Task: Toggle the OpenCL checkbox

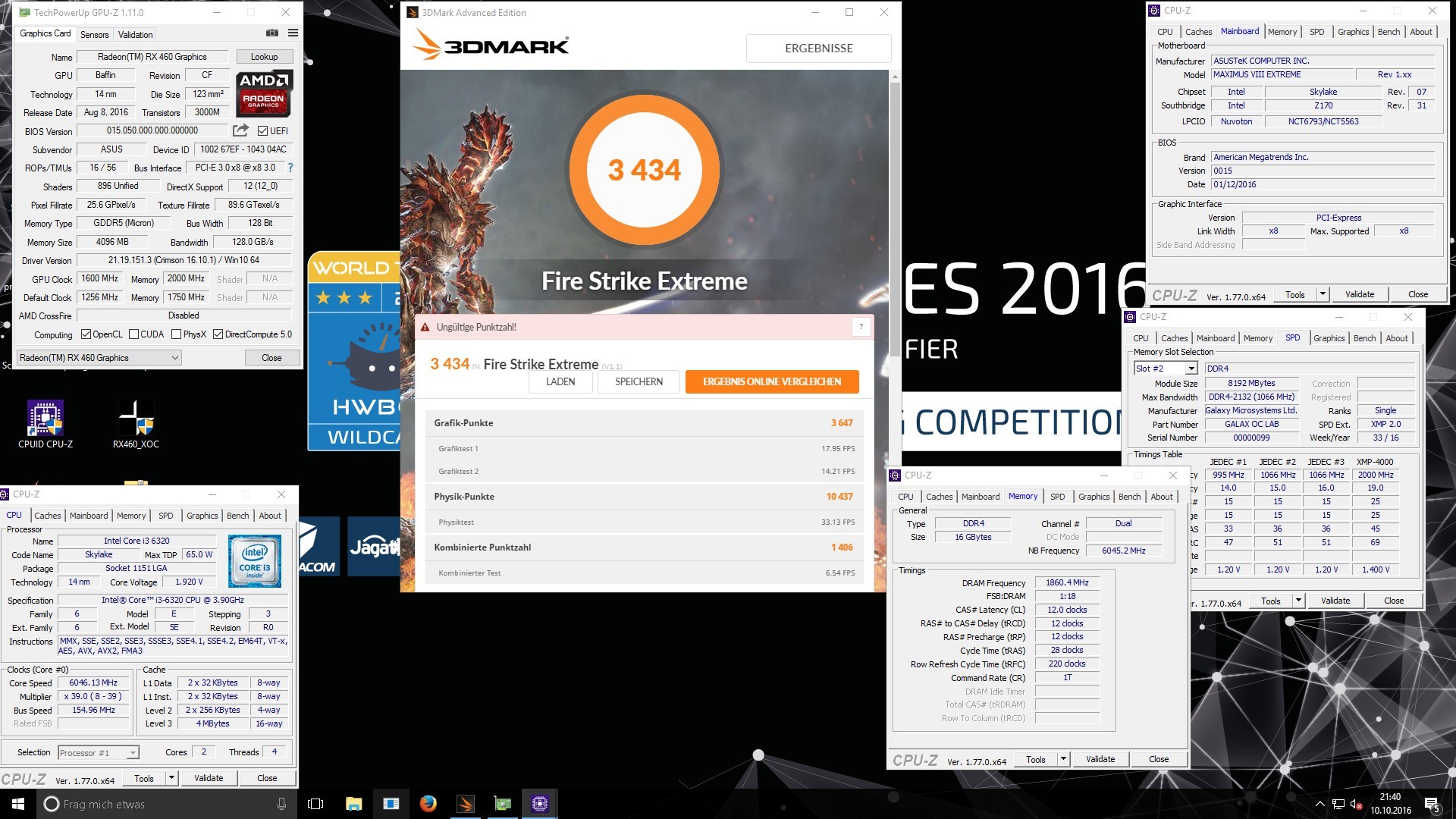Action: click(86, 334)
